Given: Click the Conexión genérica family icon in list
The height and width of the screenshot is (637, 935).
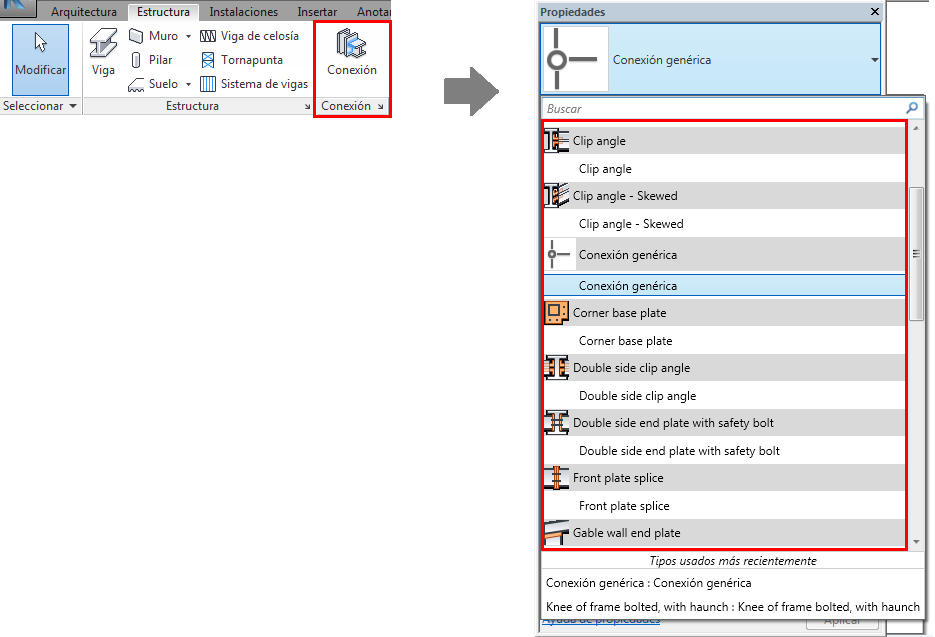Looking at the screenshot, I should tap(559, 255).
